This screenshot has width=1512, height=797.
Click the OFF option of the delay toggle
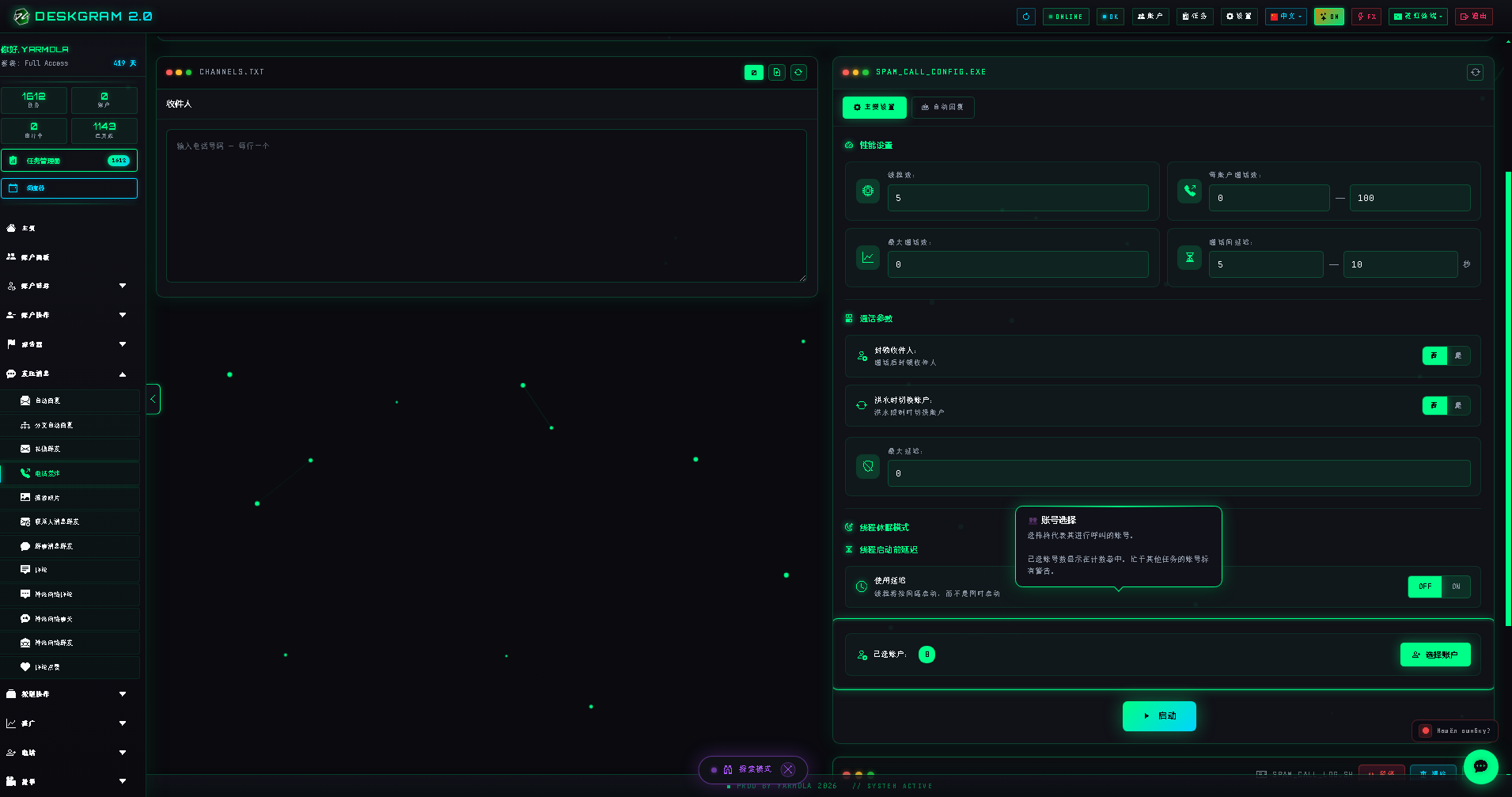pos(1425,586)
